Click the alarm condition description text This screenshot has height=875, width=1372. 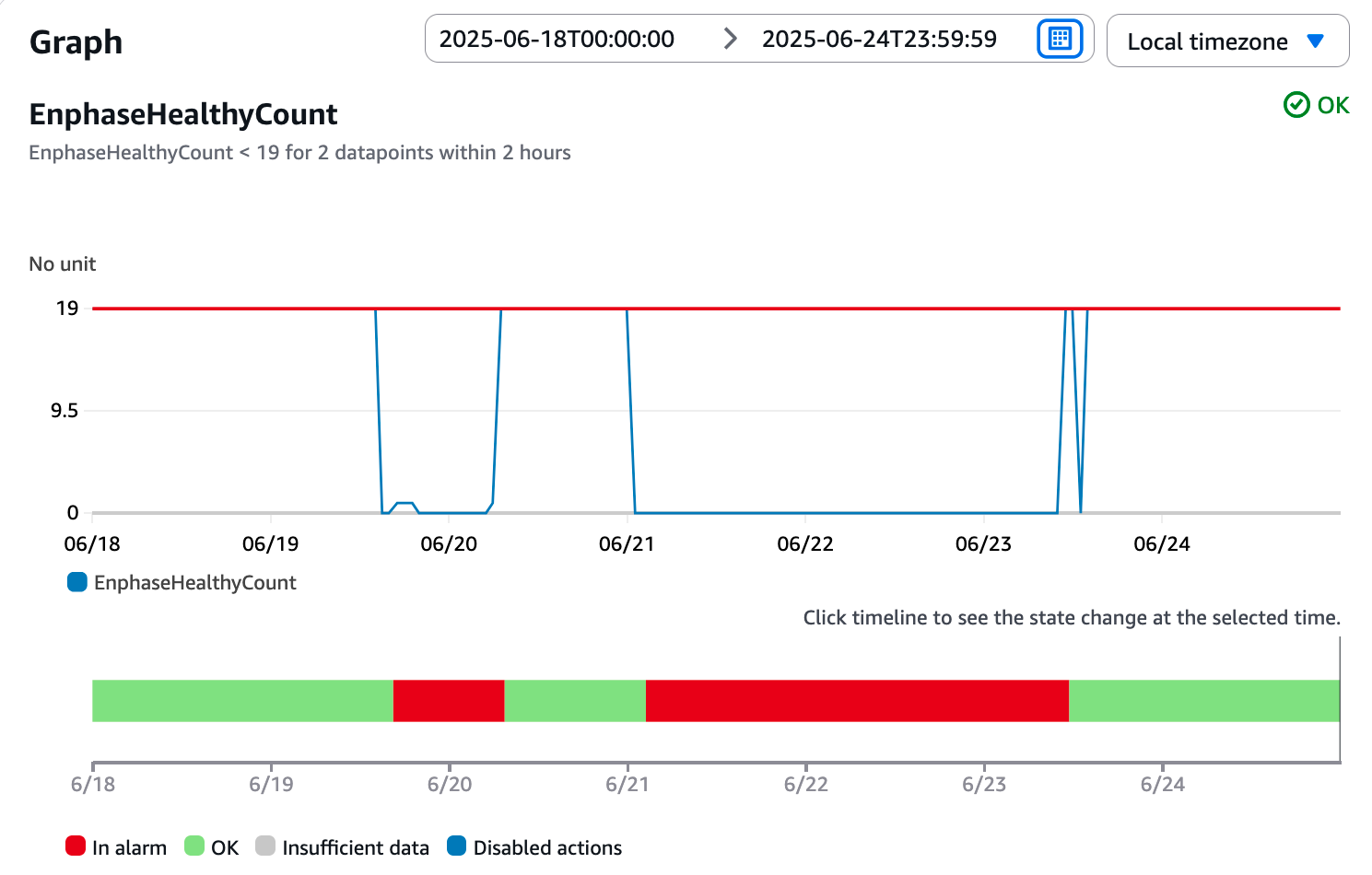point(299,153)
